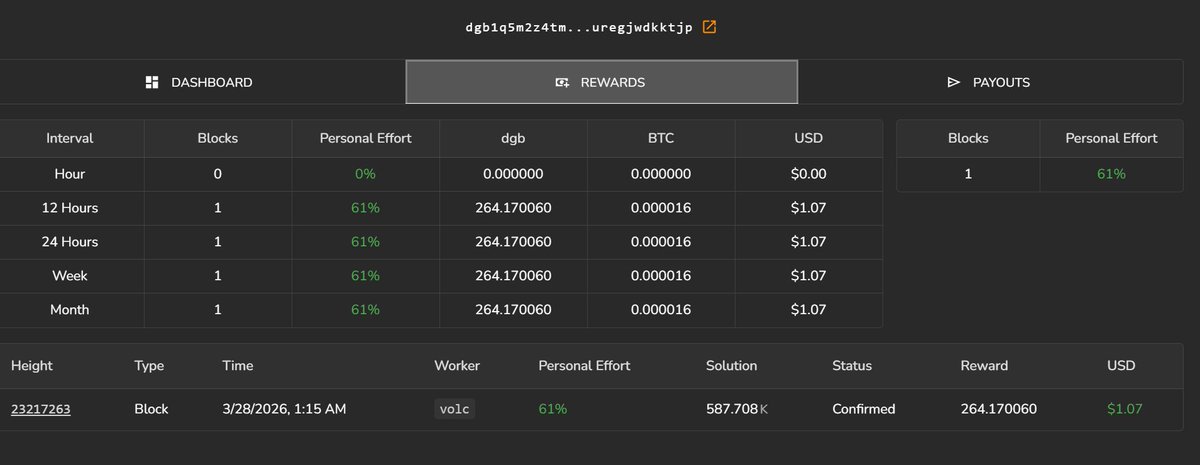This screenshot has width=1200, height=465.
Task: Switch to the DASHBOARD tab
Action: click(x=200, y=82)
